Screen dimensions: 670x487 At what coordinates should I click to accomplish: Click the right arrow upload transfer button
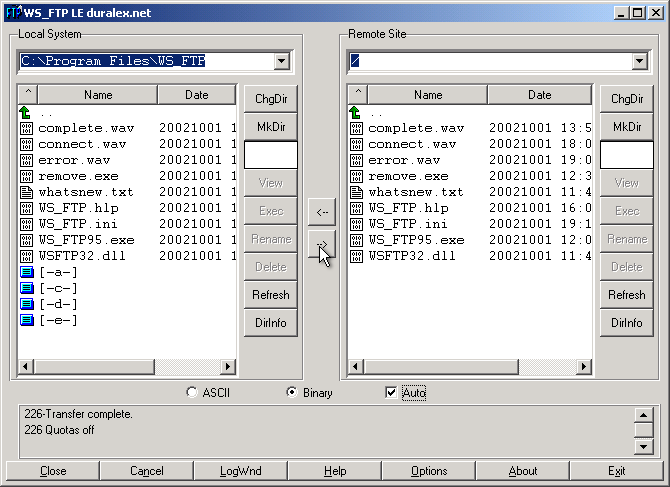pos(321,244)
